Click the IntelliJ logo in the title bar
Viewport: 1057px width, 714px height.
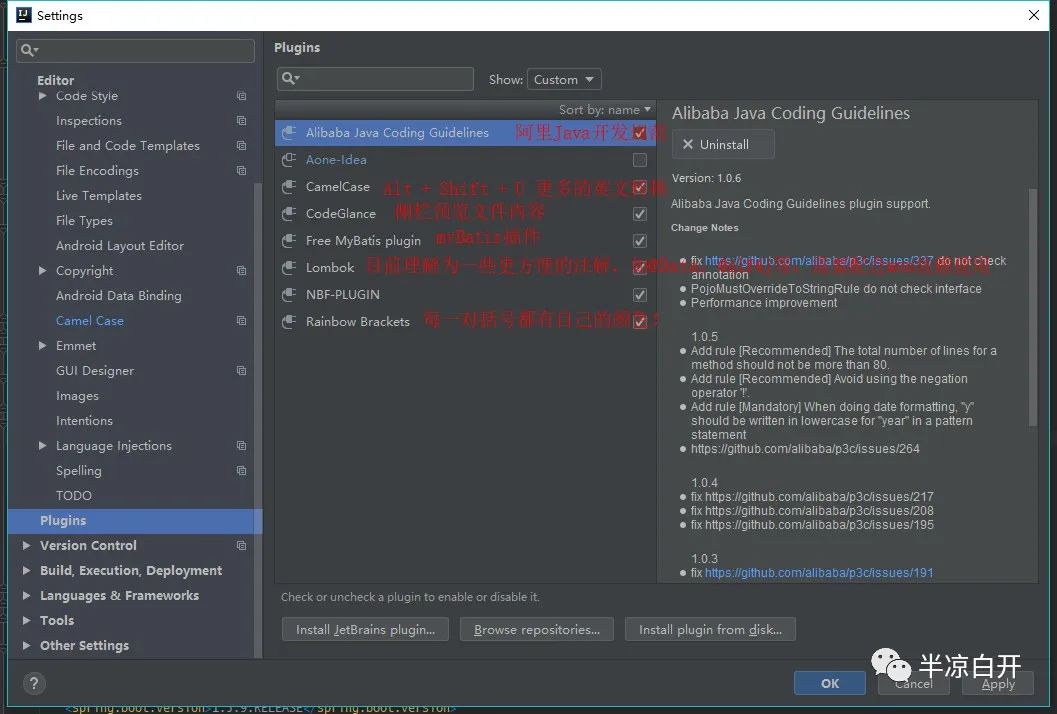point(23,15)
